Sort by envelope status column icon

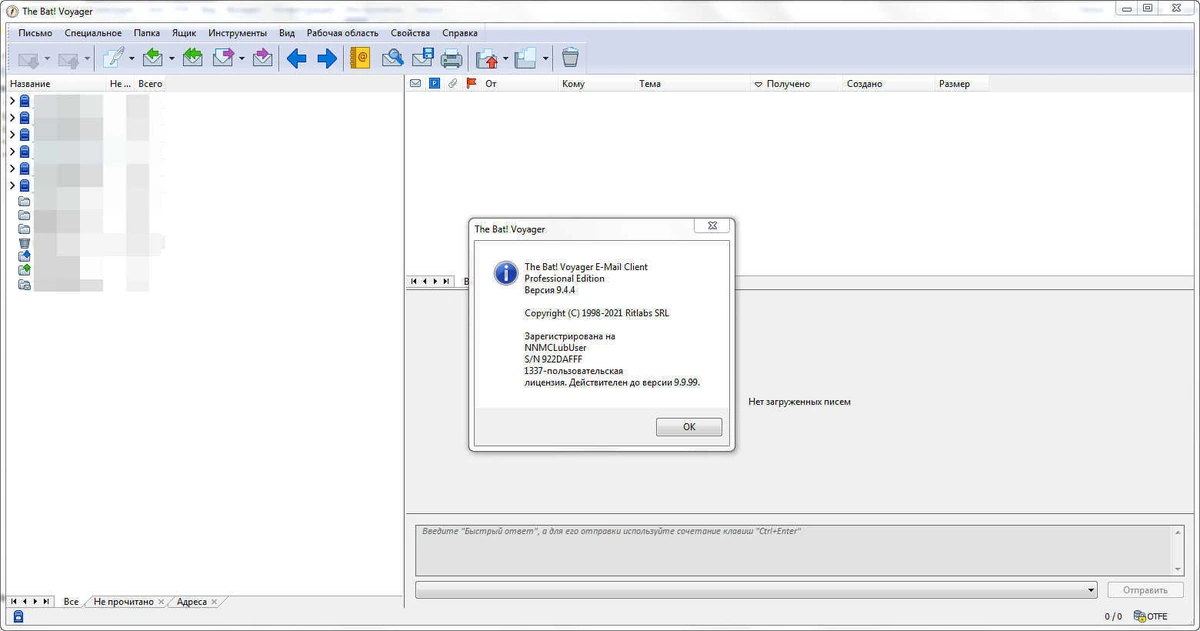pyautogui.click(x=416, y=84)
